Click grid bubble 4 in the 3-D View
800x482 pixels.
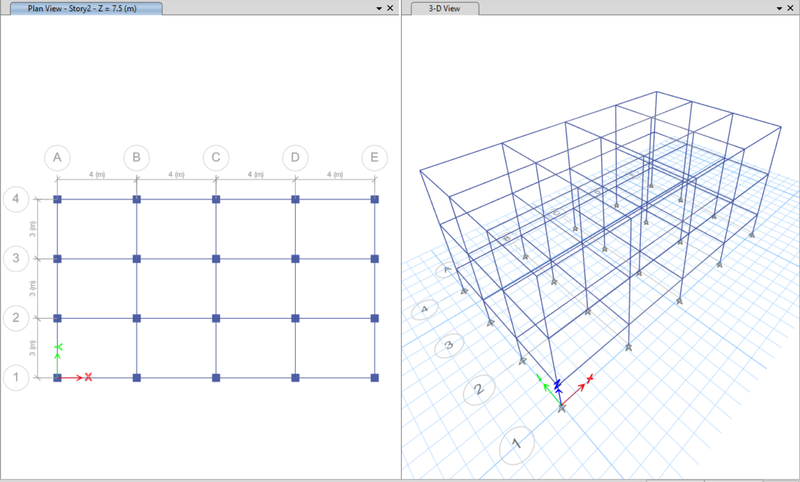(x=425, y=309)
